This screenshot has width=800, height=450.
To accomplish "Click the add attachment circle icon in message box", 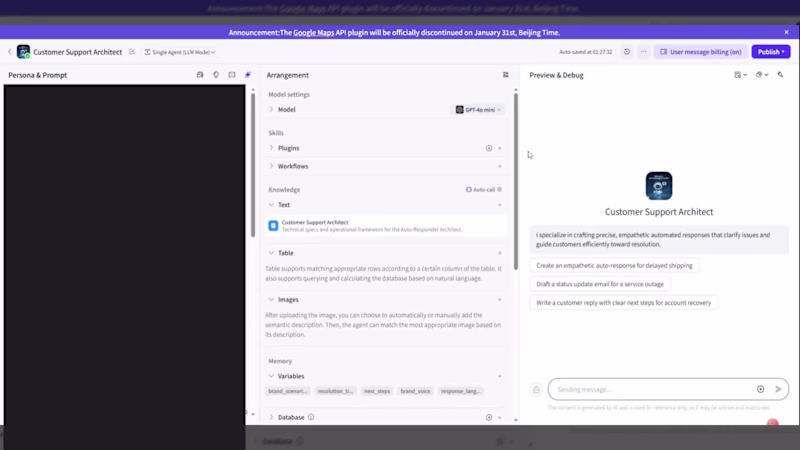I will (761, 389).
